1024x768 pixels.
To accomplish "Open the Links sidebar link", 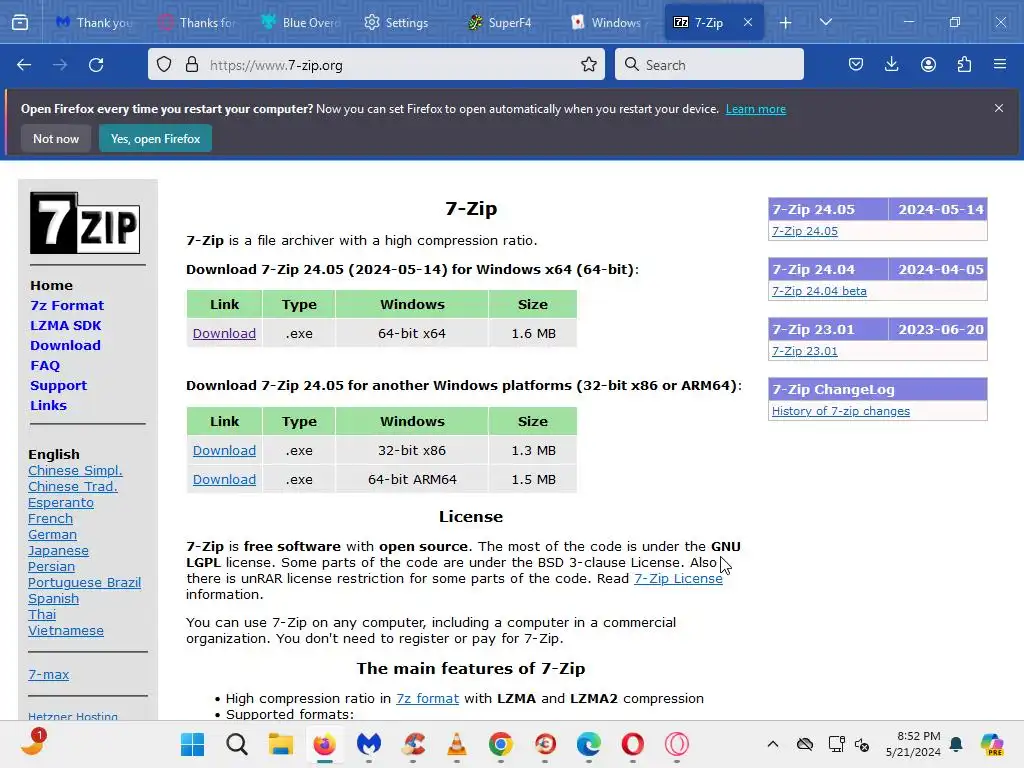I will pyautogui.click(x=48, y=405).
